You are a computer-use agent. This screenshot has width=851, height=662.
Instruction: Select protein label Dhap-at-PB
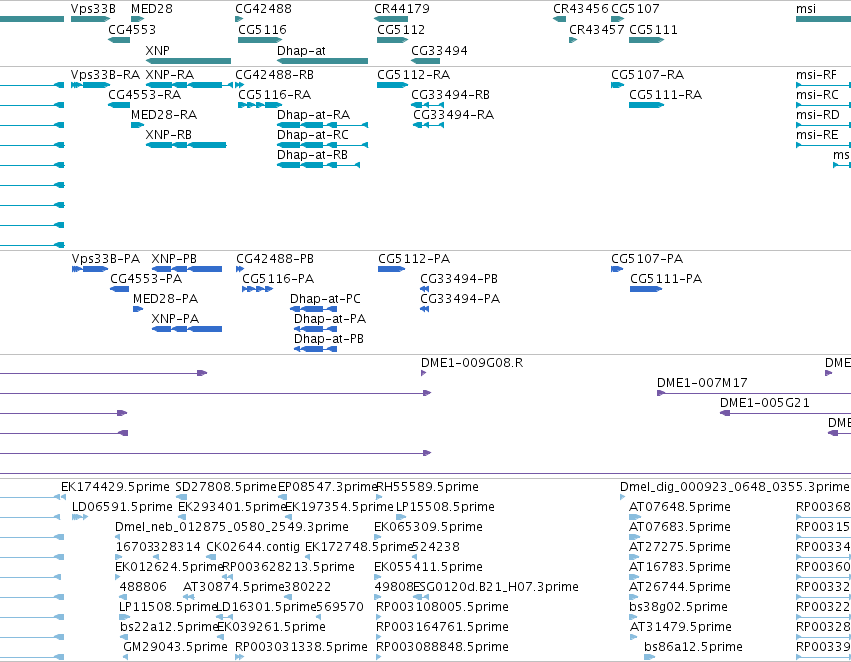tap(329, 339)
